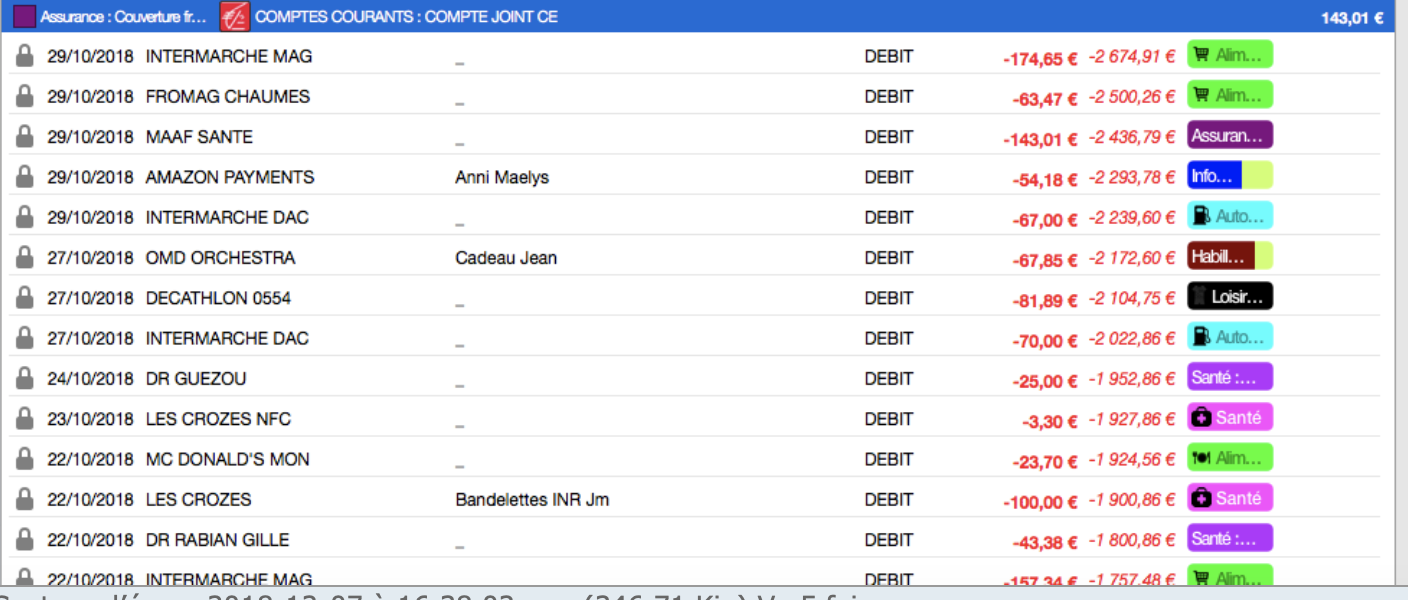The width and height of the screenshot is (1408, 600).
Task: Click DEBIT in the FROMAG CHAUMES row
Action: 889,97
